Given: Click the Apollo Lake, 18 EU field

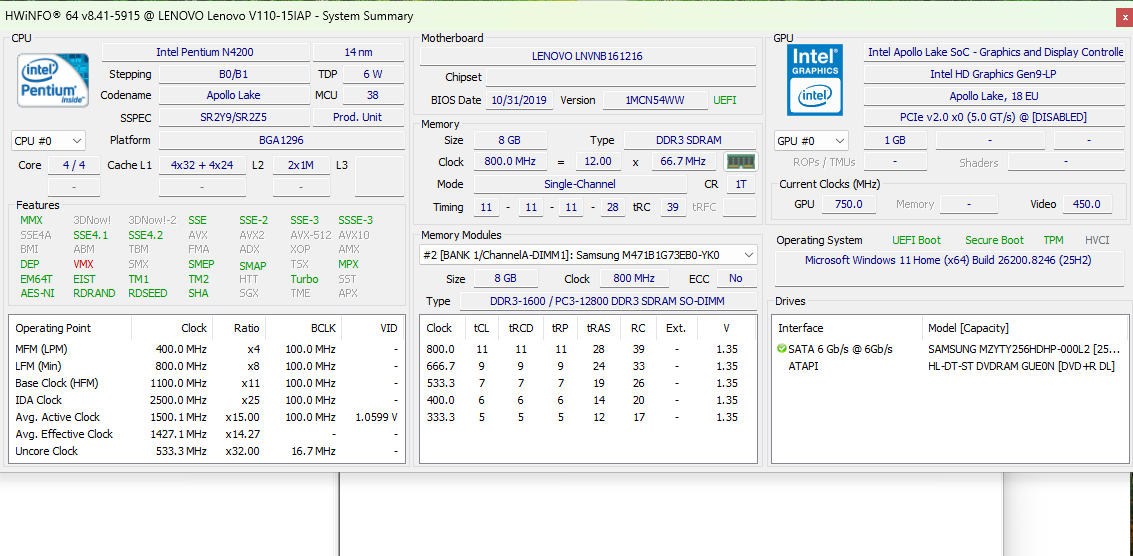Looking at the screenshot, I should (x=994, y=95).
